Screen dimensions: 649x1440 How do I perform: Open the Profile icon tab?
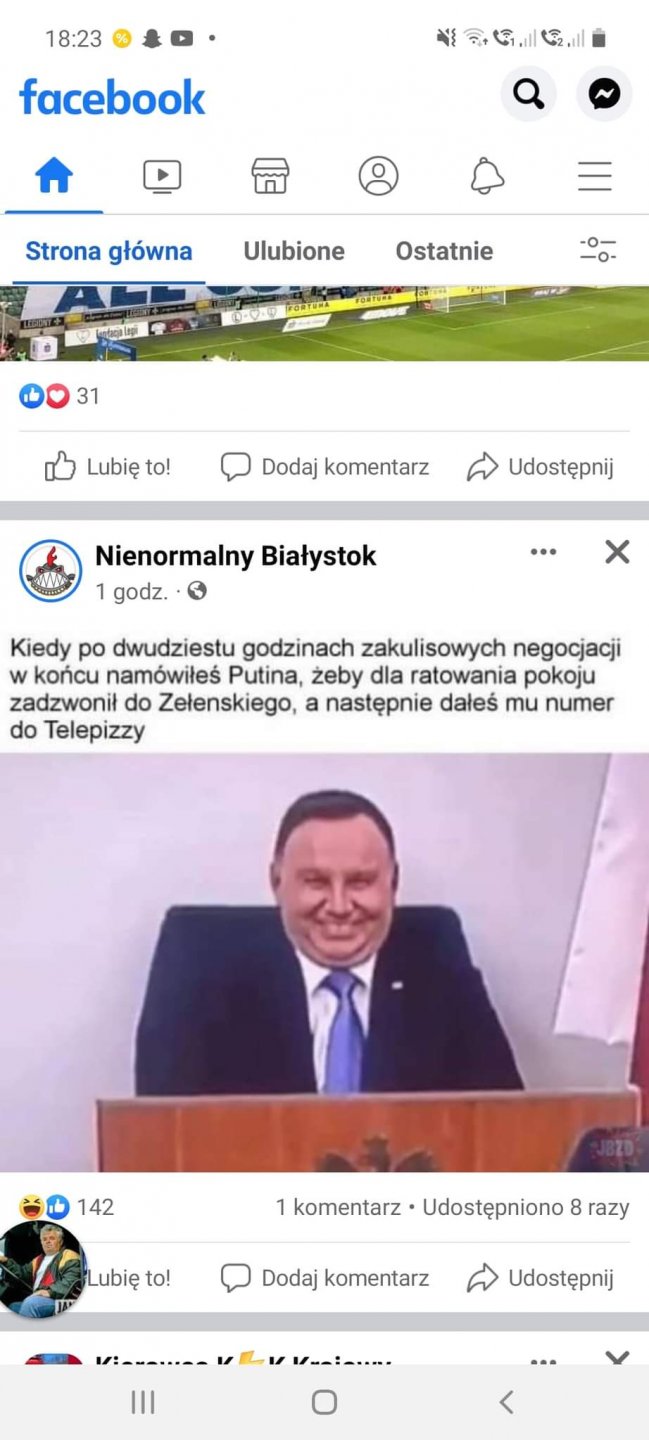pyautogui.click(x=378, y=176)
